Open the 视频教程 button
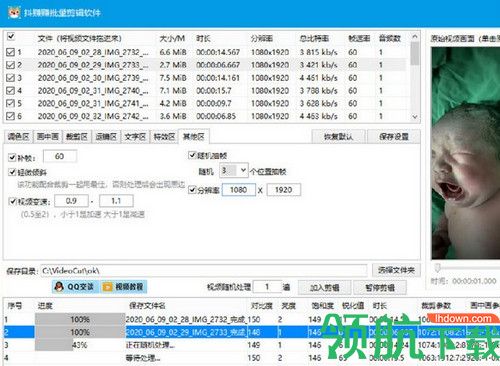 coord(124,287)
